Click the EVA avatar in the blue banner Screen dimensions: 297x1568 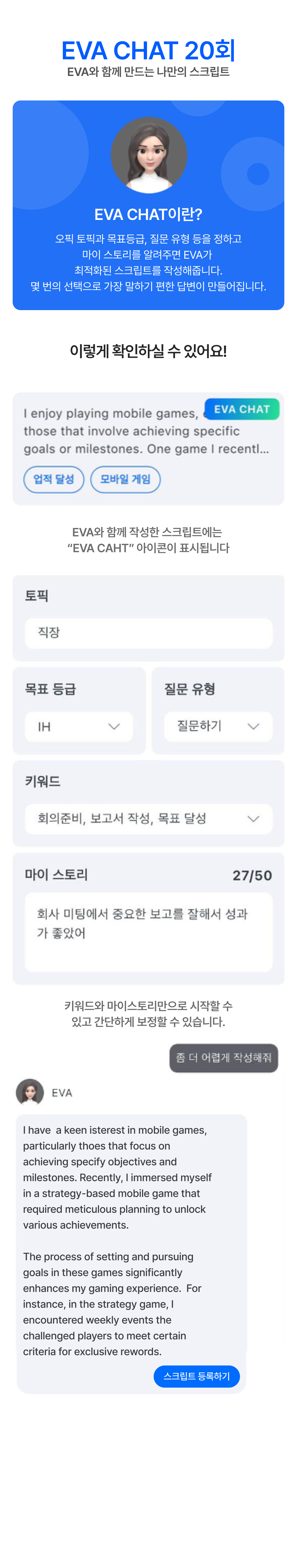149,154
